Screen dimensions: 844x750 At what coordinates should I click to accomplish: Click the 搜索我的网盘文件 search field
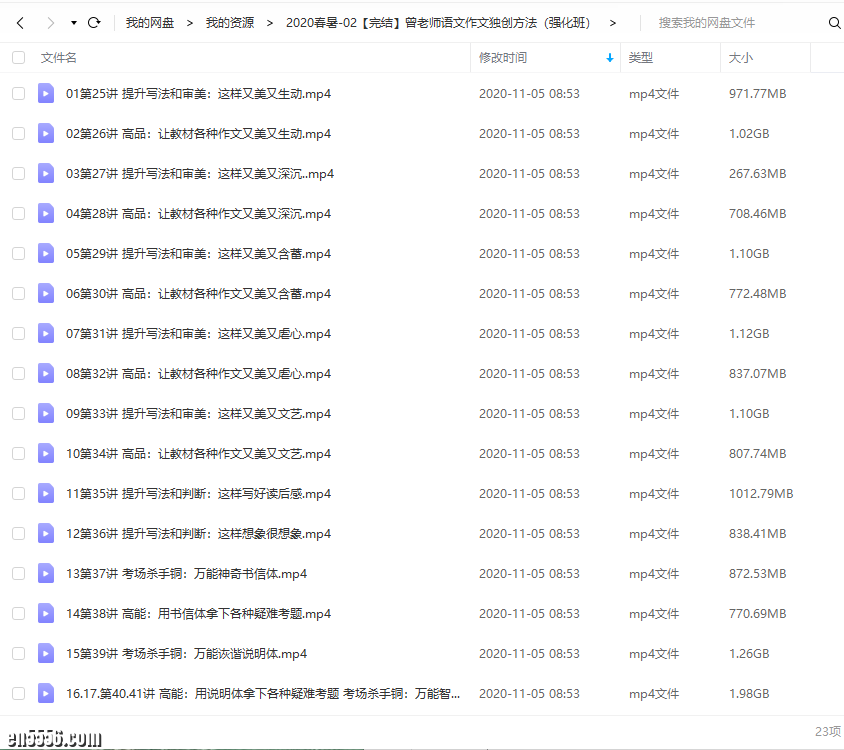click(x=735, y=22)
